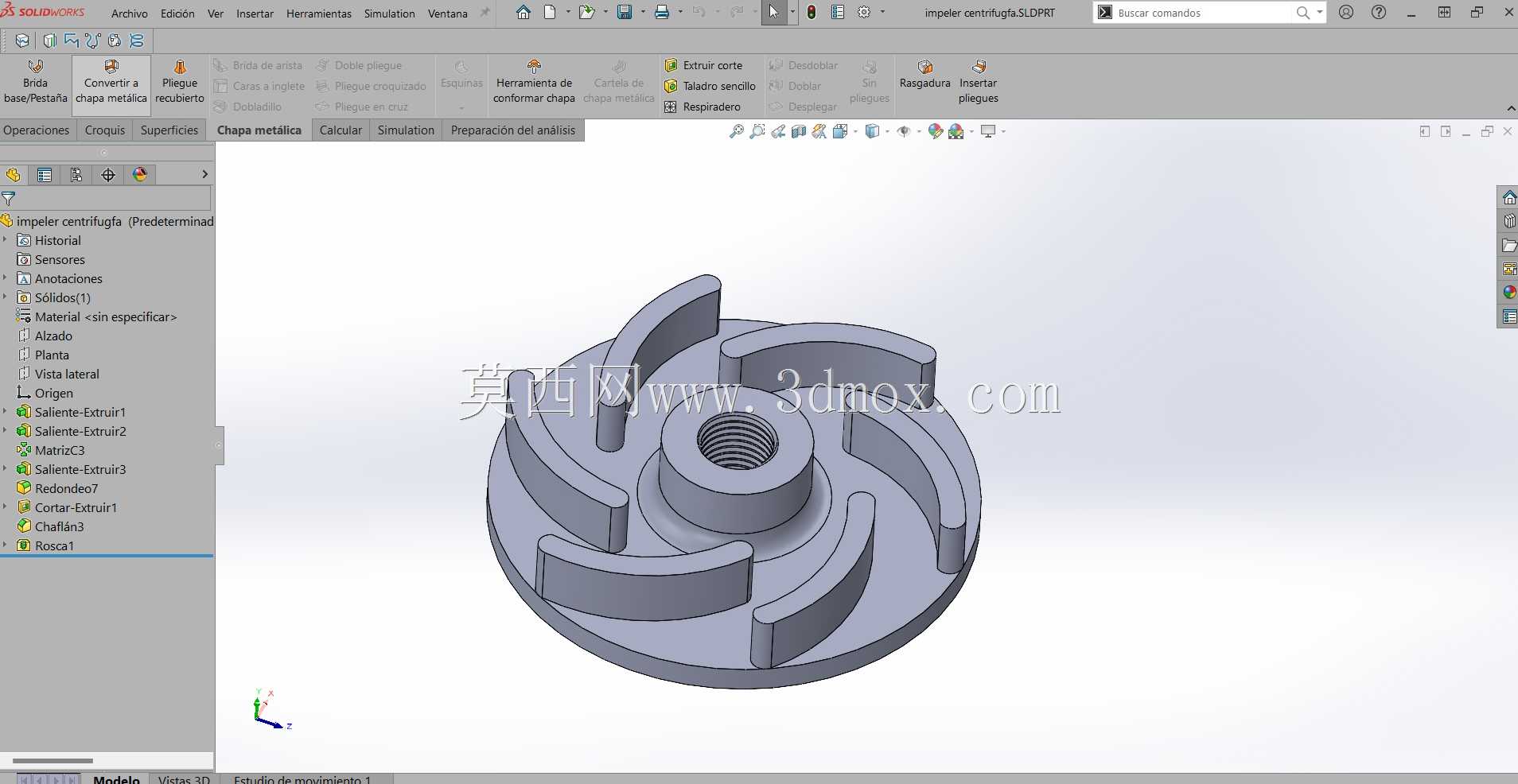Open the Insertar menu

255,14
